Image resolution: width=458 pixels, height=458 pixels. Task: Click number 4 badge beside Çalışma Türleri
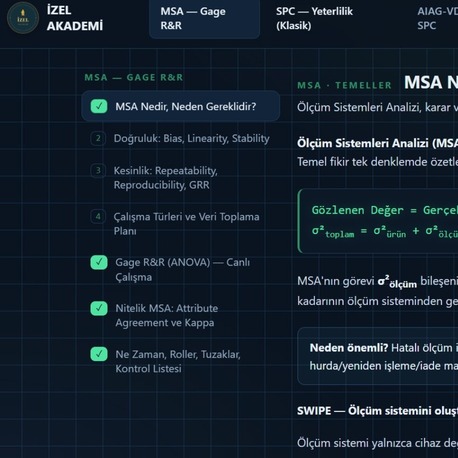(x=98, y=217)
